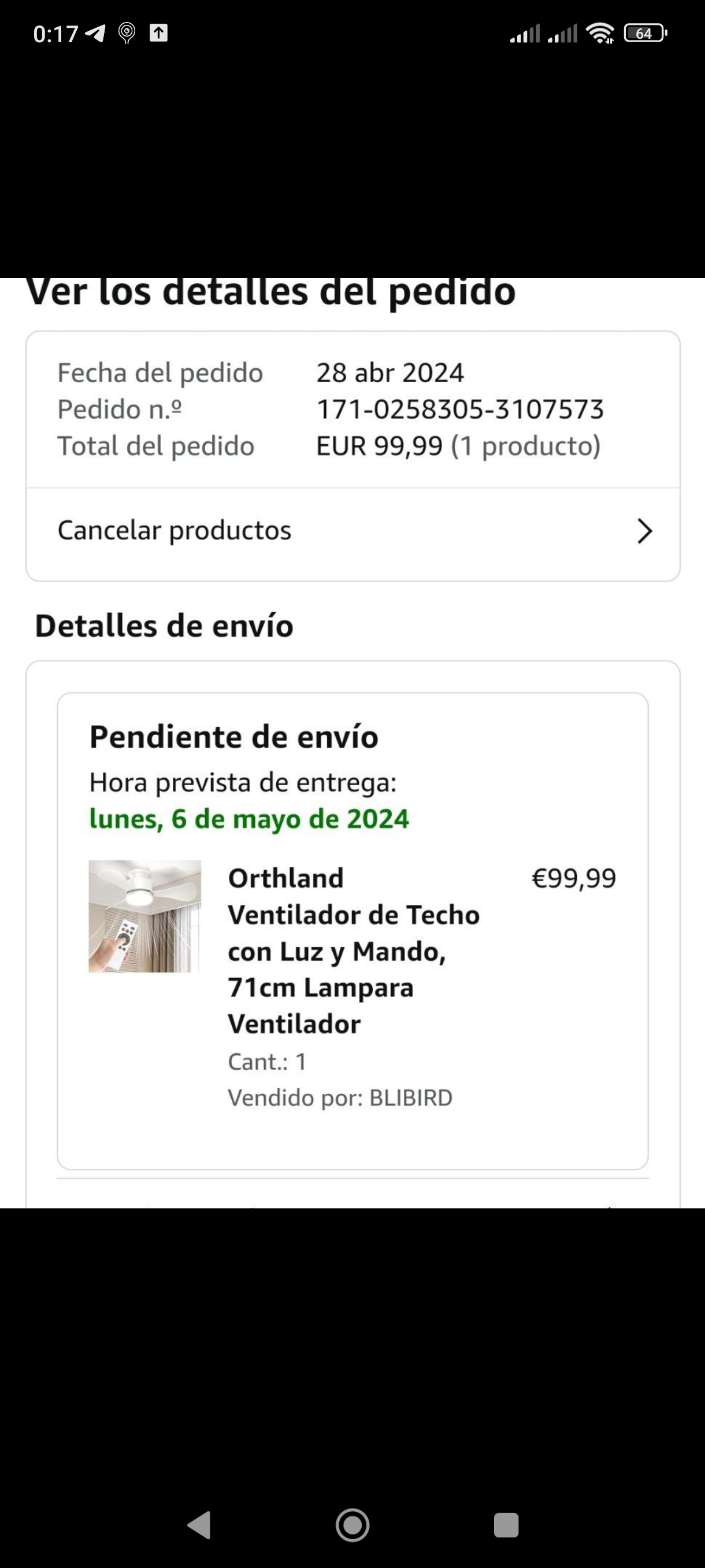Tap the Android back navigation button
This screenshot has width=705, height=1568.
point(199,1525)
